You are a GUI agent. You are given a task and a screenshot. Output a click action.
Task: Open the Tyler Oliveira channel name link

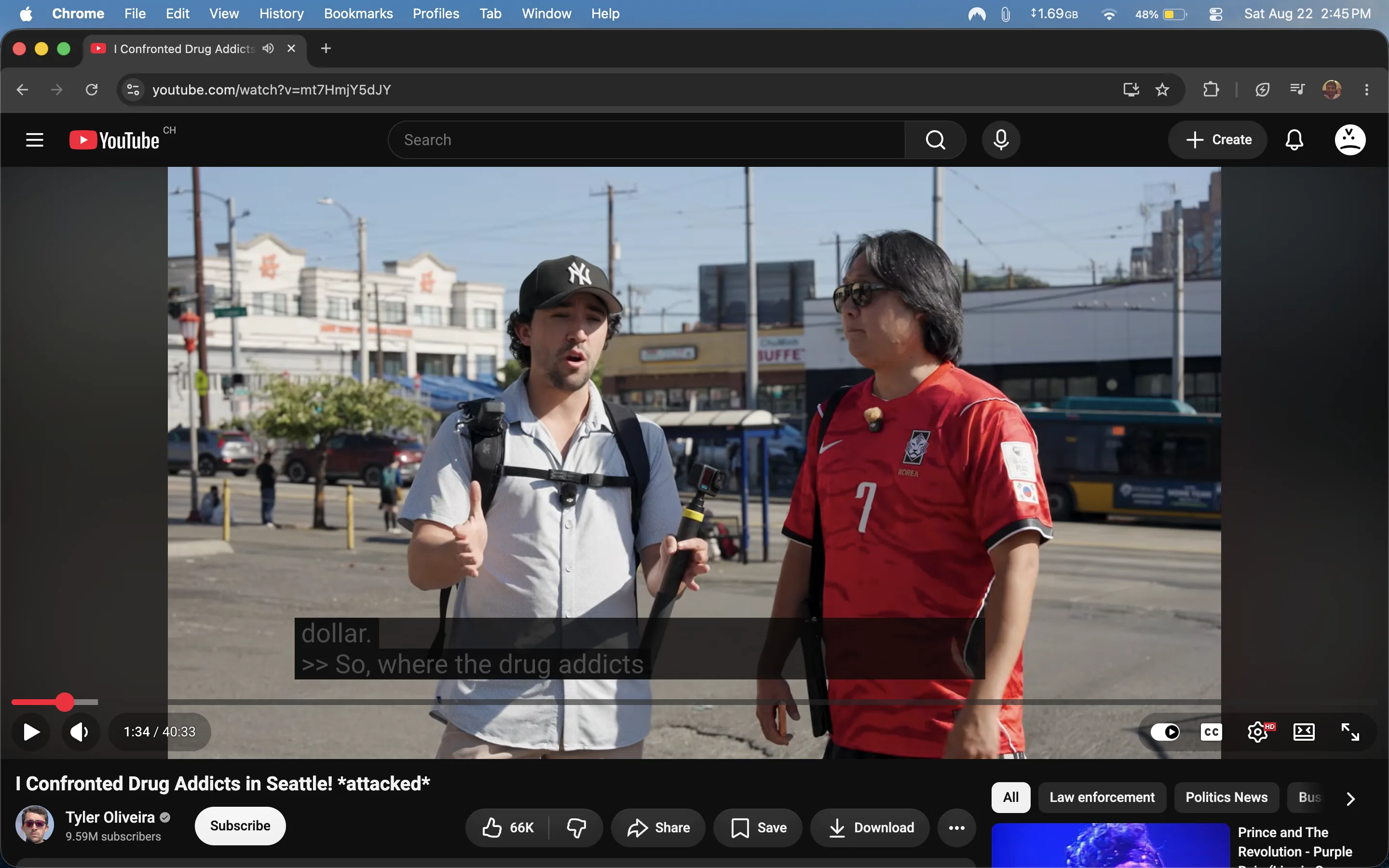[x=110, y=817]
